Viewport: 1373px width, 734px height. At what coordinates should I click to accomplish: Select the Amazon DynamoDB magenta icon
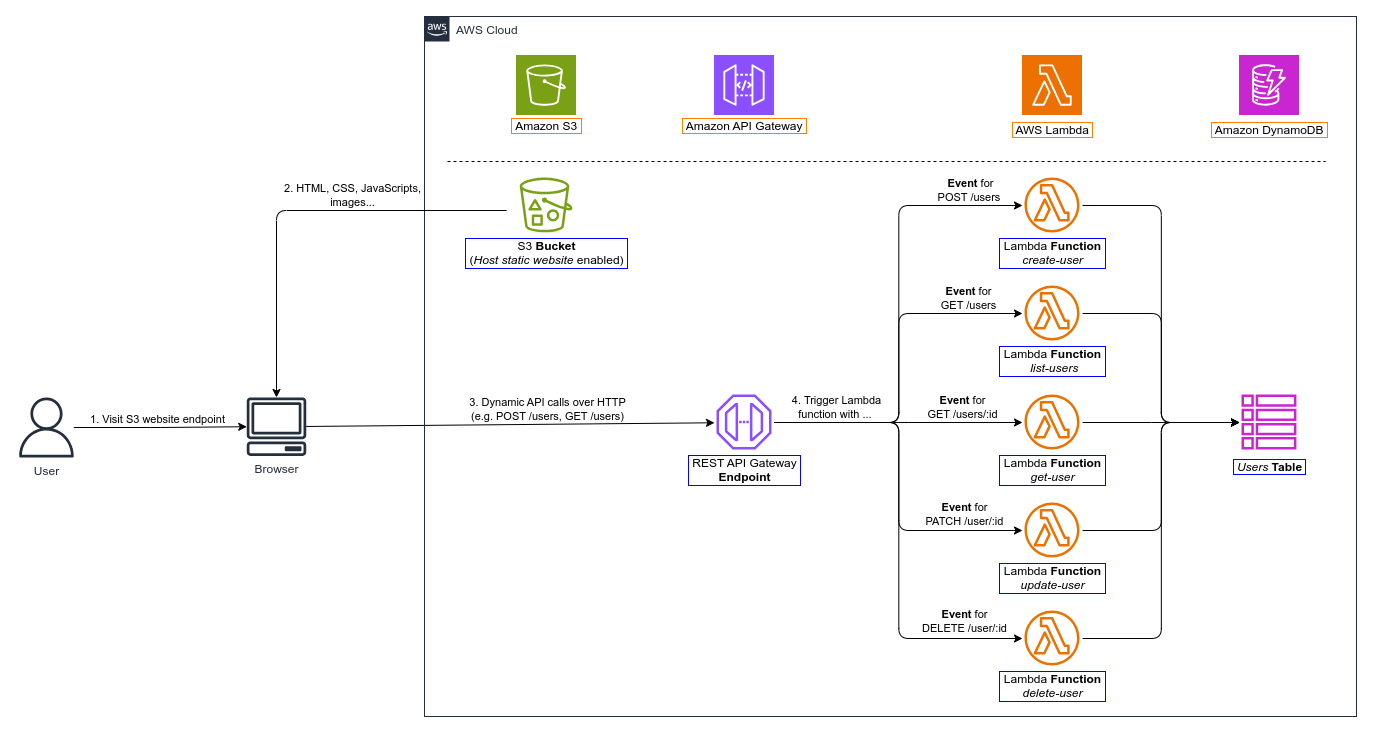coord(1269,85)
